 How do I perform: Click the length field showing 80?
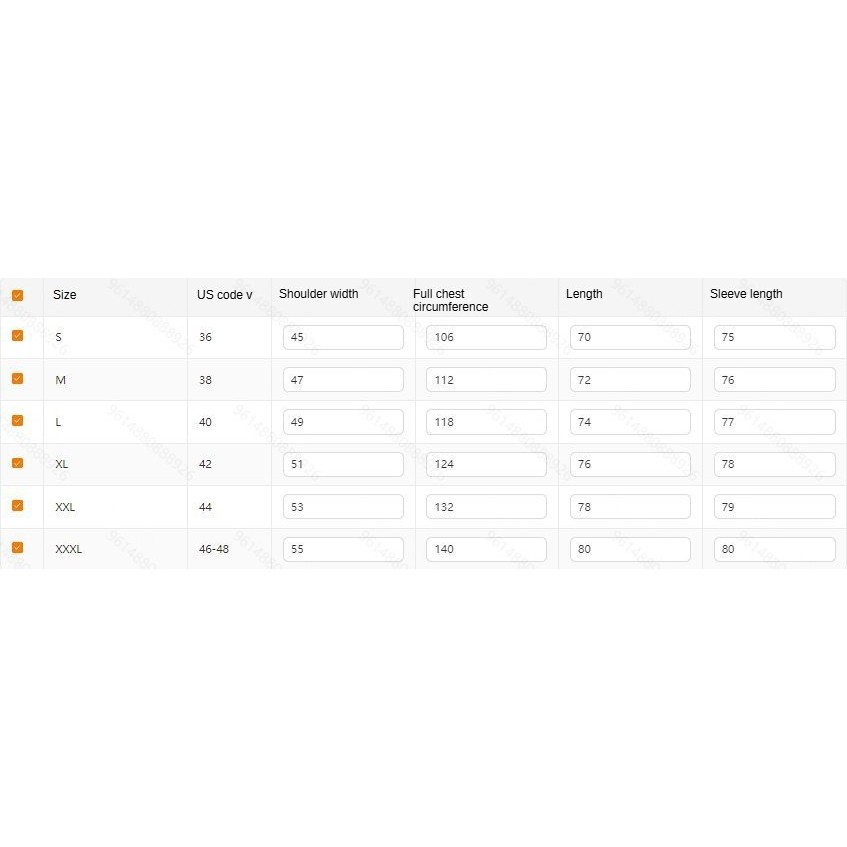(x=630, y=549)
